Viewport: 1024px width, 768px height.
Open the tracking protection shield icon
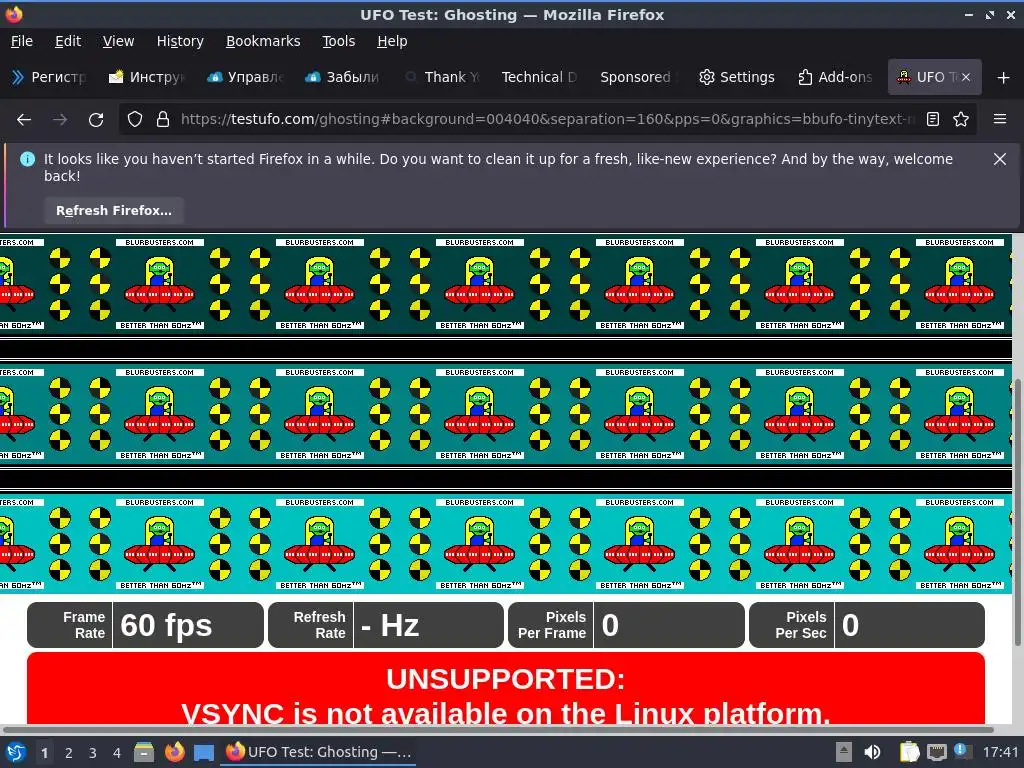[x=135, y=120]
